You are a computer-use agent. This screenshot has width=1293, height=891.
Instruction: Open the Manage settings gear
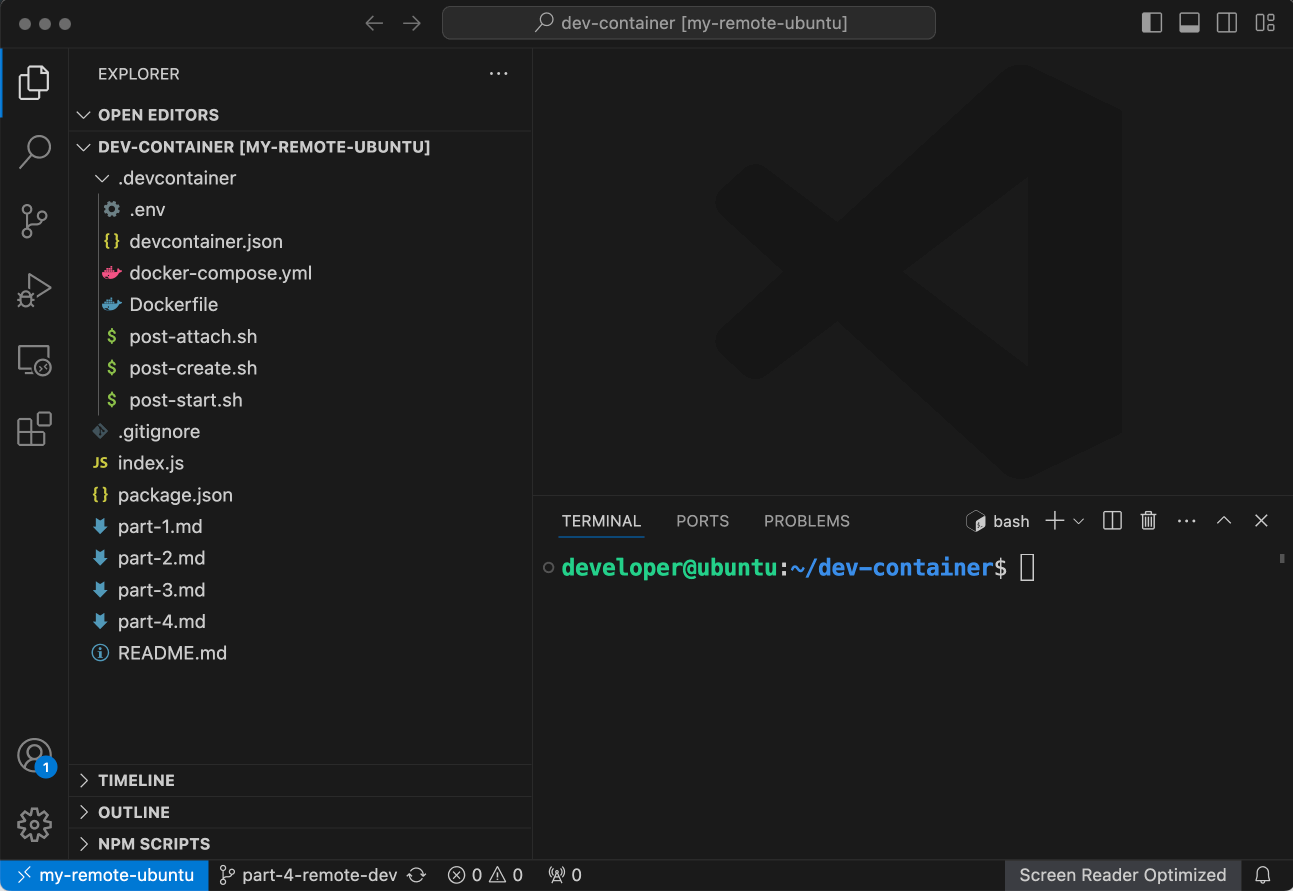tap(35, 825)
